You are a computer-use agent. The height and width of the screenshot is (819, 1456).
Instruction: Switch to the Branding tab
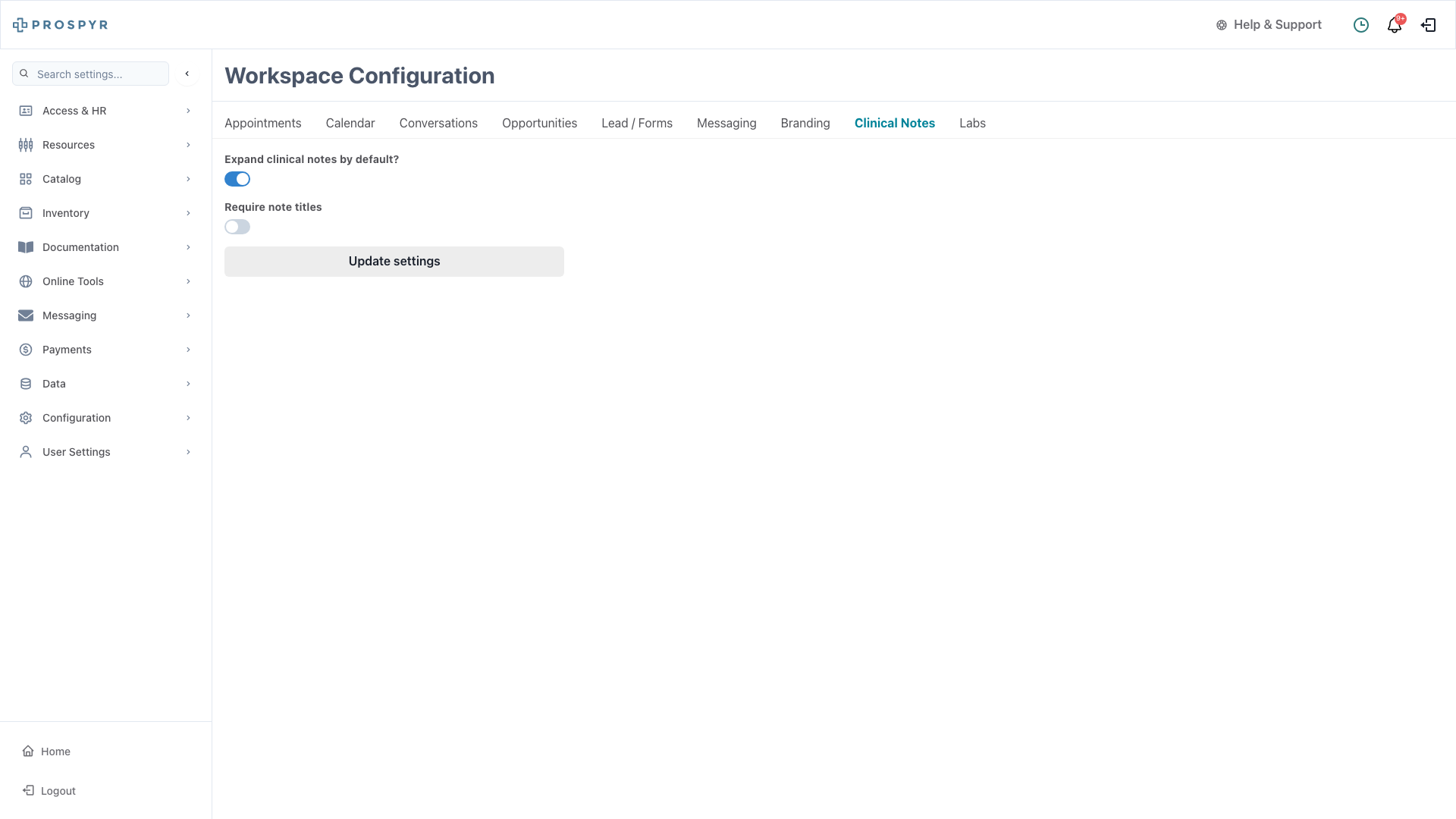click(805, 123)
